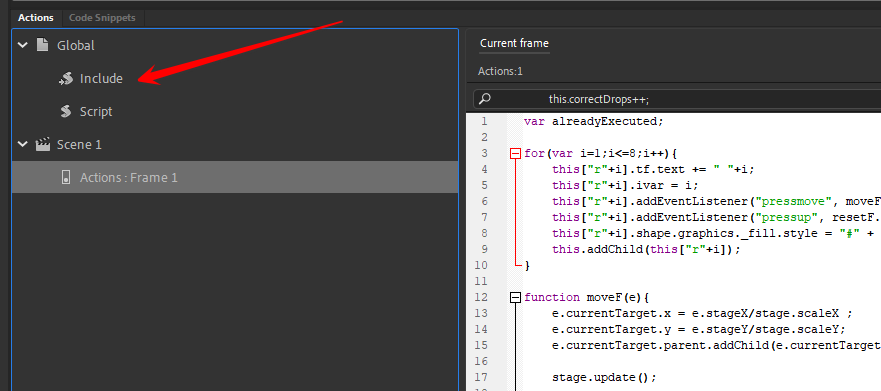
Task: Select Scene 1 in the tree
Action: tap(79, 144)
